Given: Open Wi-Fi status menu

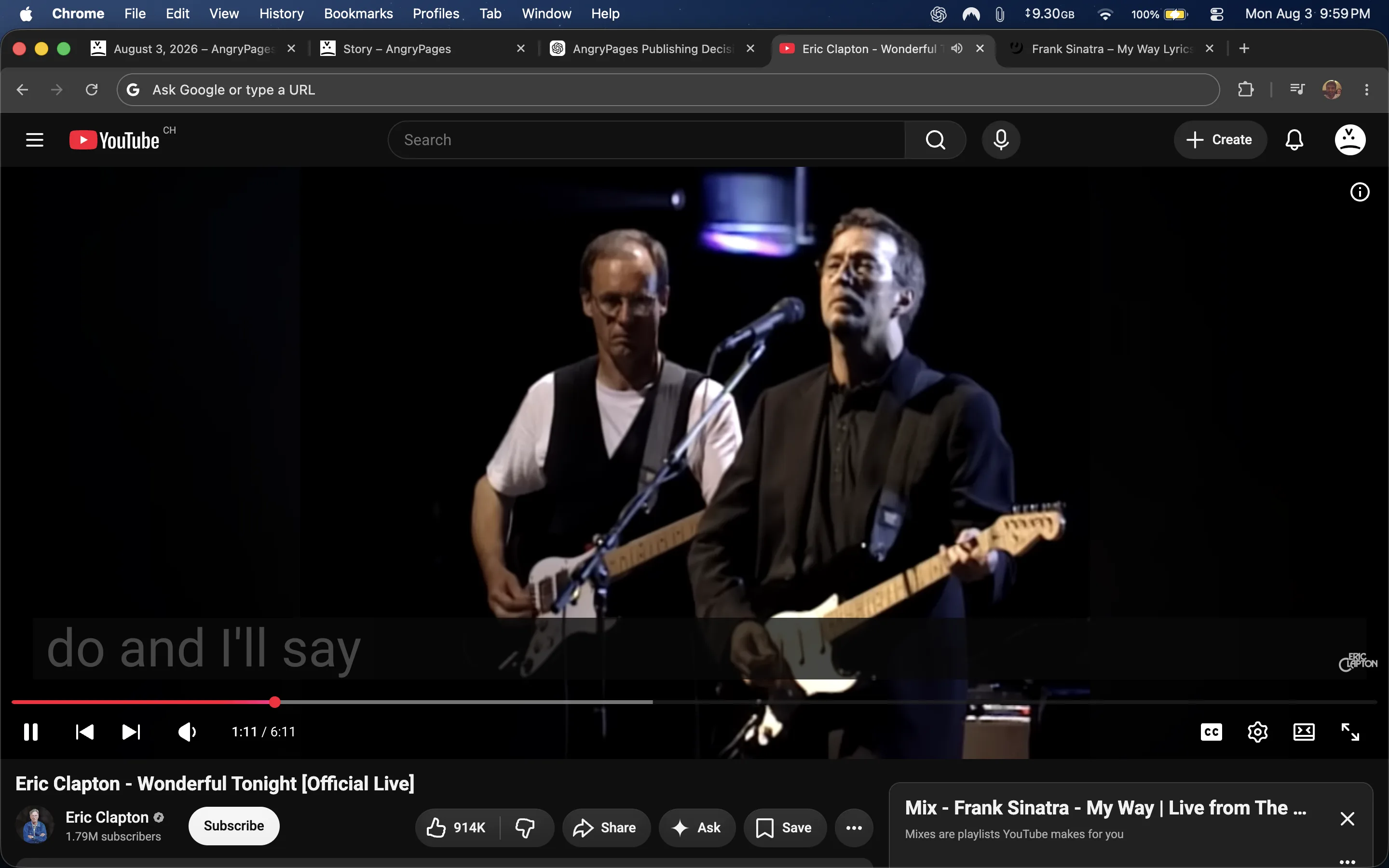Looking at the screenshot, I should pos(1105,14).
